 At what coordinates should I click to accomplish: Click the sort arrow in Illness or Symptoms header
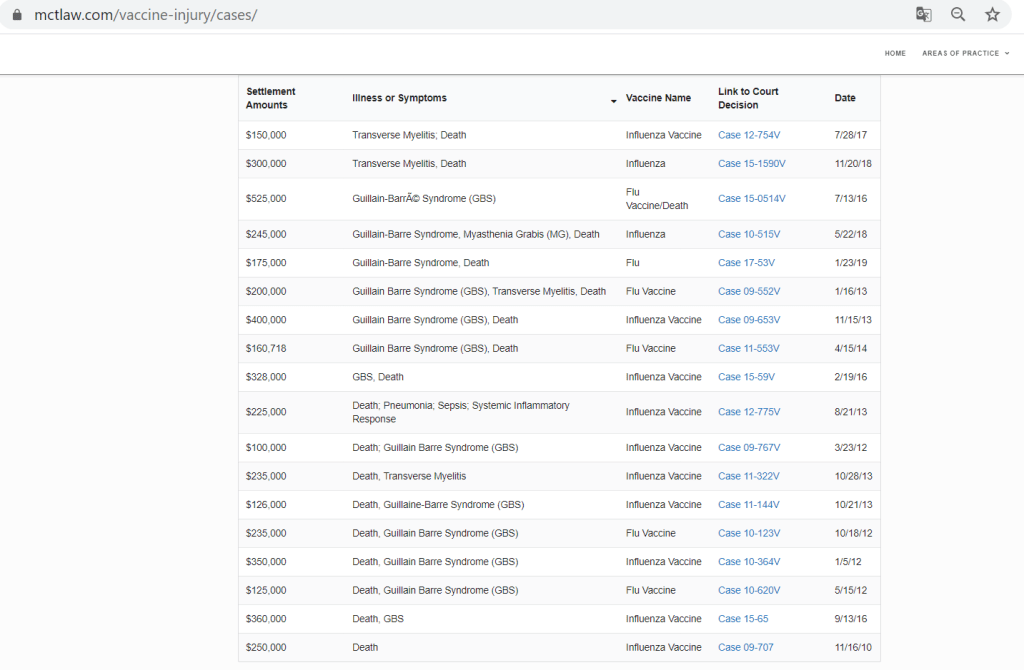coord(613,101)
